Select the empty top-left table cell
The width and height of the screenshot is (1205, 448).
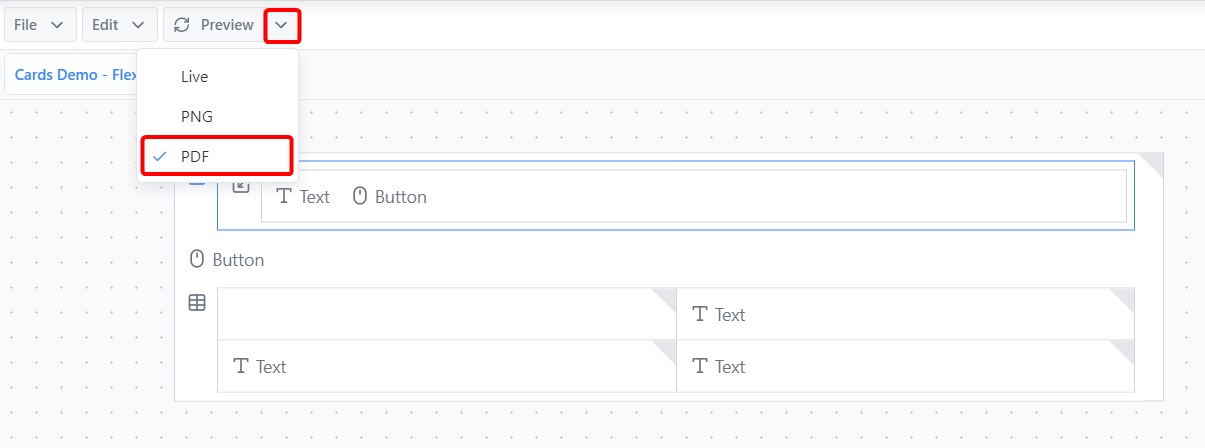coord(446,314)
